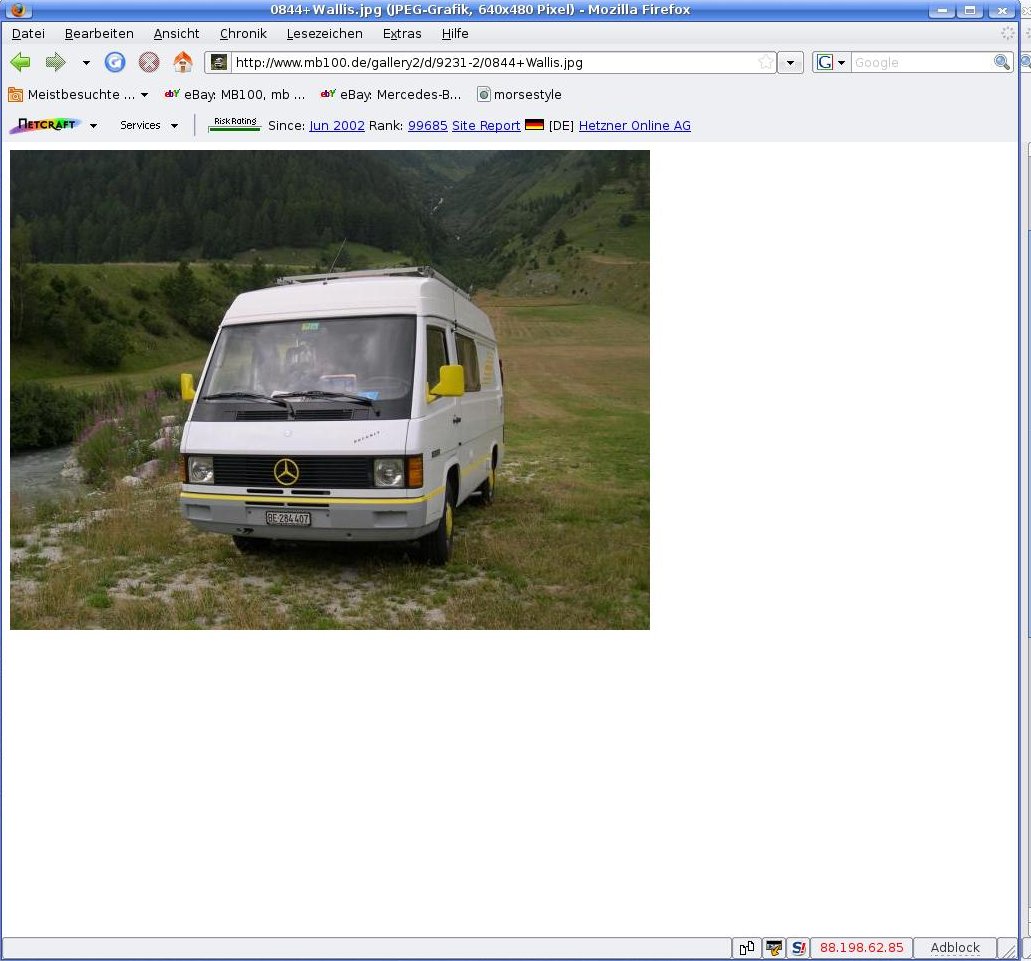Click the green Forward arrow button
Image resolution: width=1031 pixels, height=961 pixels.
point(56,62)
